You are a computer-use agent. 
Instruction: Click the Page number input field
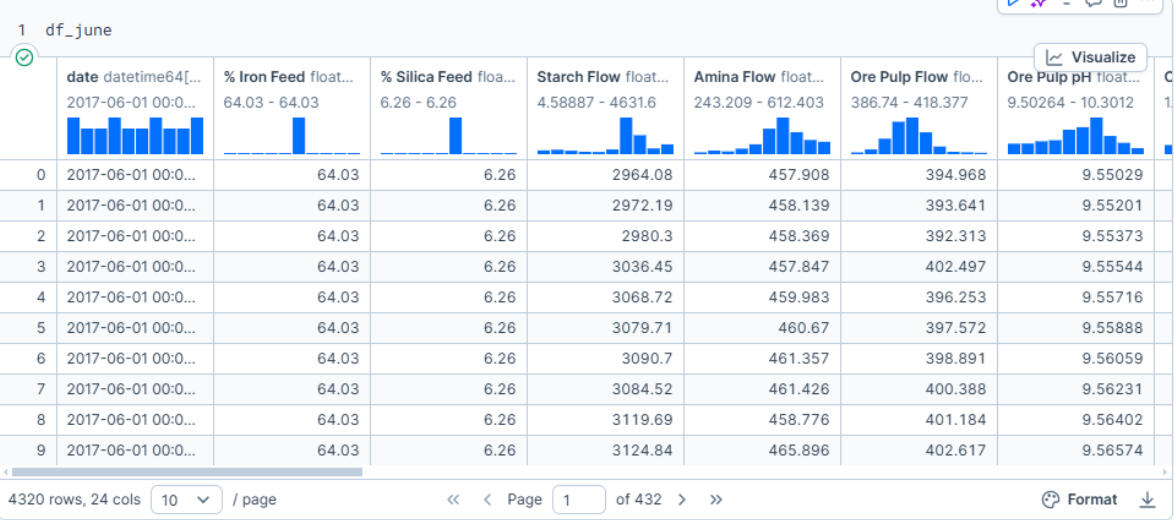coord(579,499)
